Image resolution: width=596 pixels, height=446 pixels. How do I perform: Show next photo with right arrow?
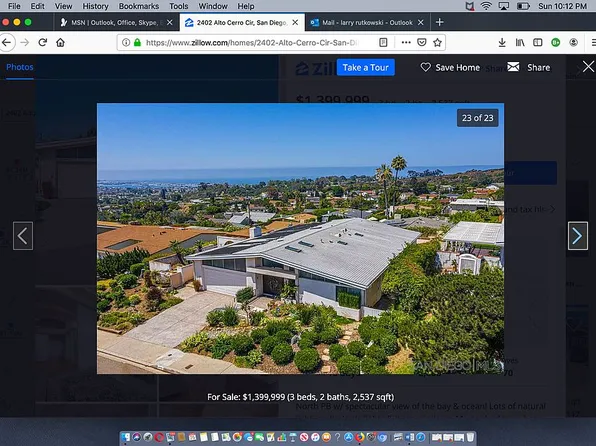coord(578,236)
